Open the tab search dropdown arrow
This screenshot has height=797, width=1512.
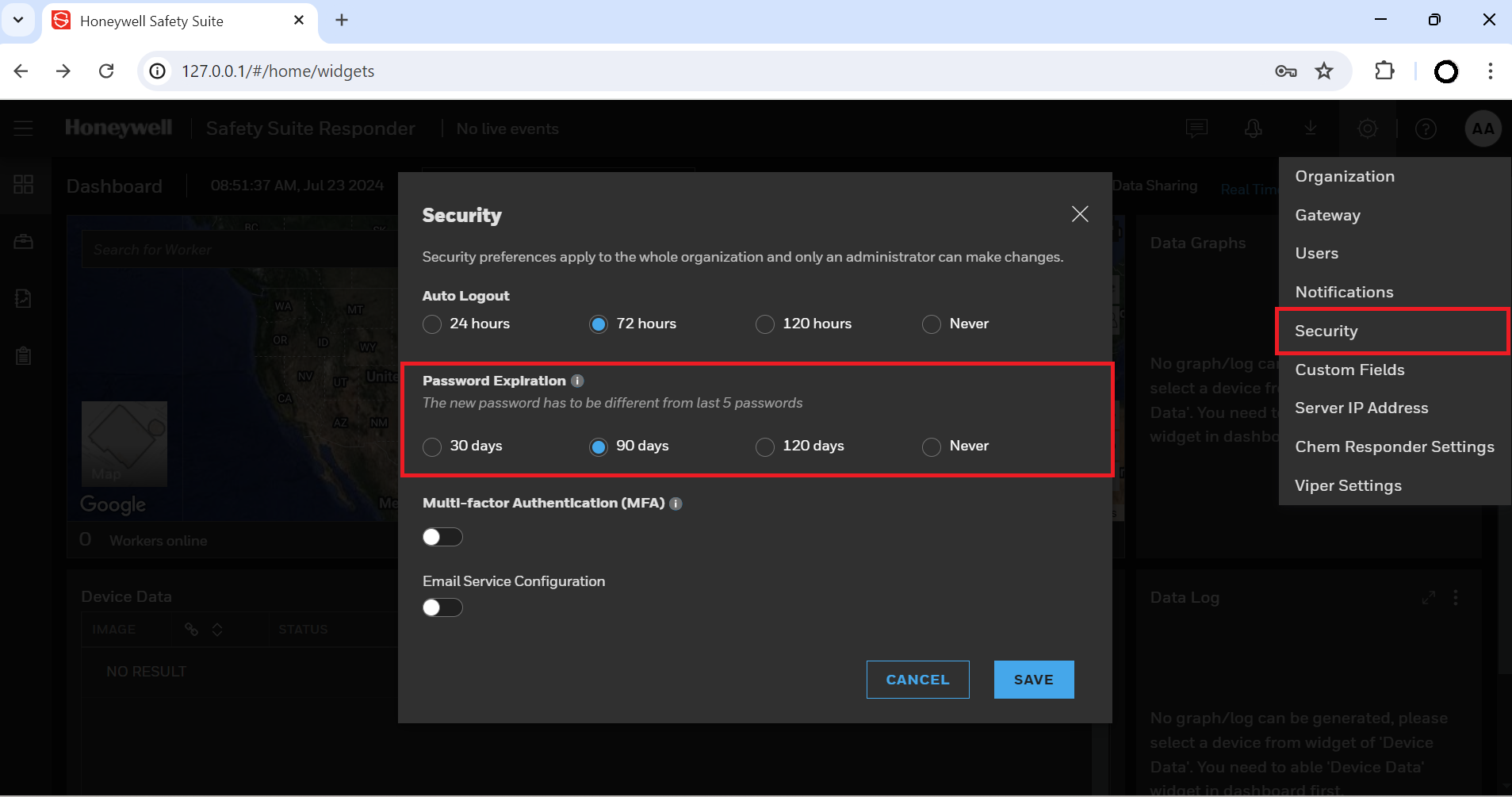[x=18, y=20]
